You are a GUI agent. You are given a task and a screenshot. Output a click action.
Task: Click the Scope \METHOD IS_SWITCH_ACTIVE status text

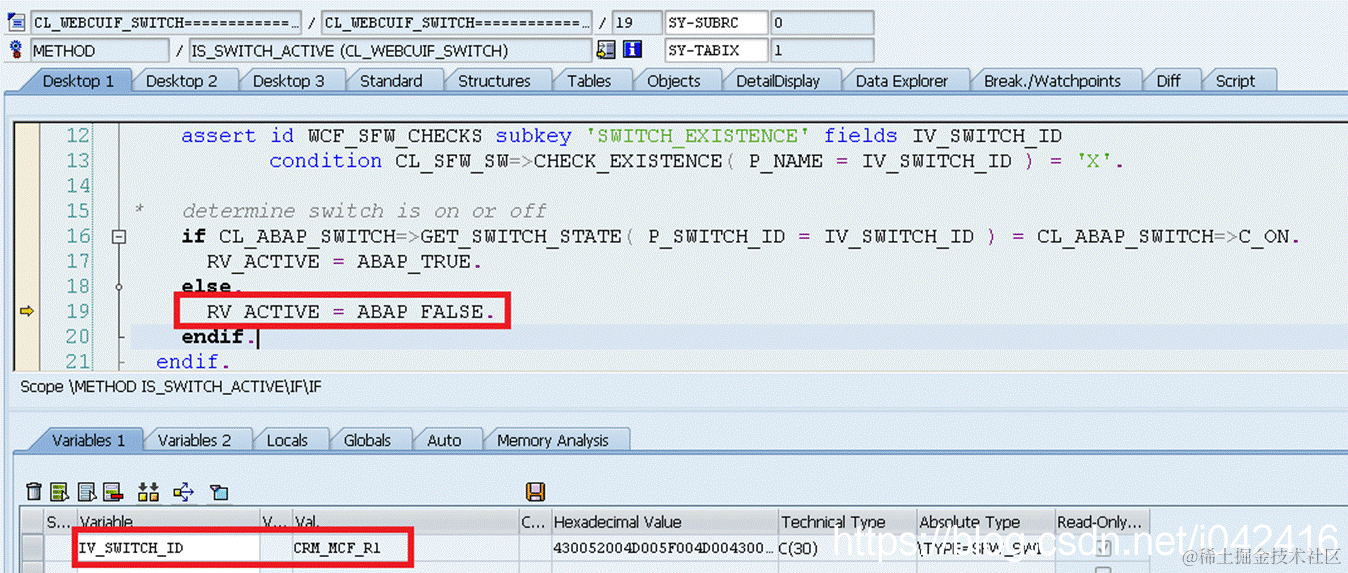(170, 386)
